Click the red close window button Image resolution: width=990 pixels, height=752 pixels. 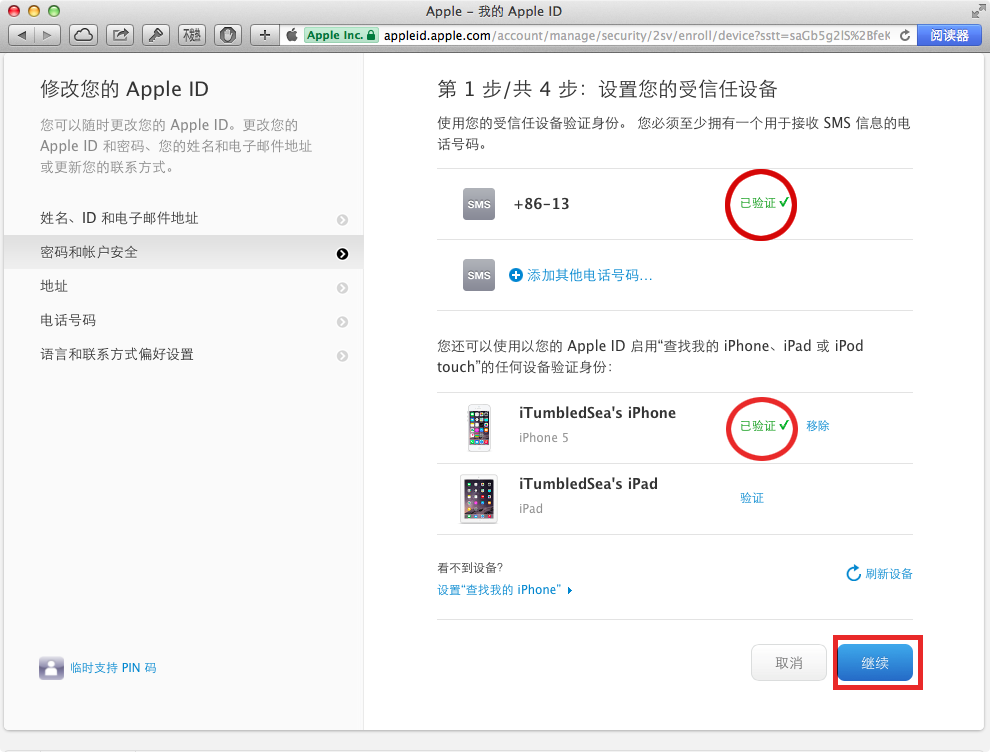coord(14,11)
